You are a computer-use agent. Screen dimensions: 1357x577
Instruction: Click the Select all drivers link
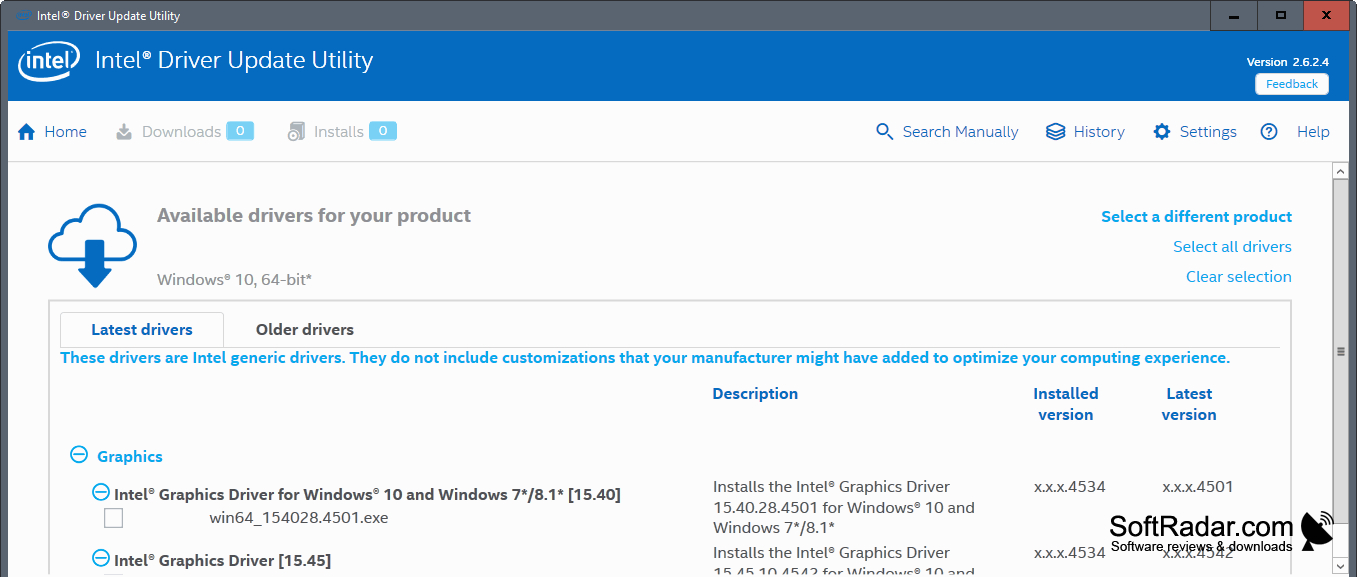coord(1232,247)
